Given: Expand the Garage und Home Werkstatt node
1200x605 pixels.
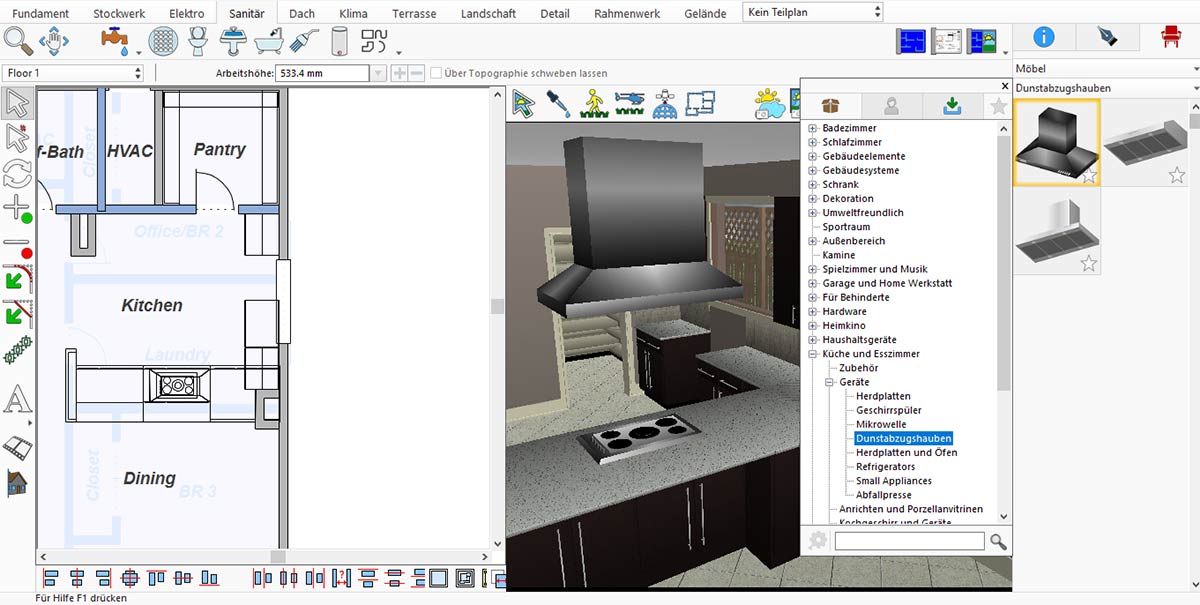Looking at the screenshot, I should (813, 284).
